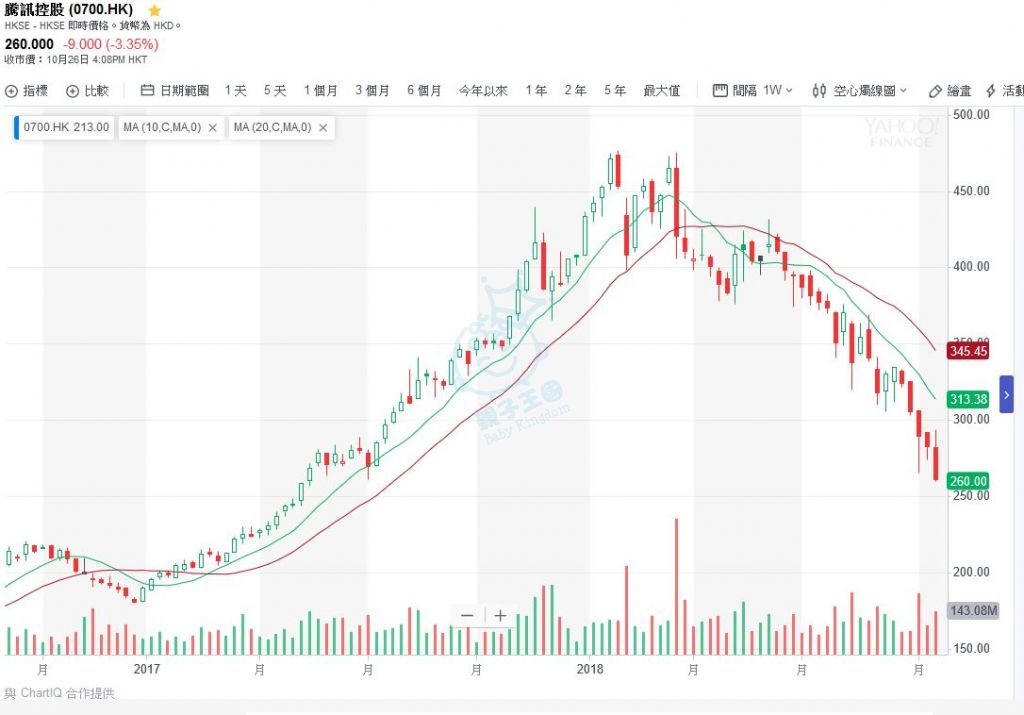
Task: Remove the MA (10,C,MA,0) indicator
Action: click(212, 128)
